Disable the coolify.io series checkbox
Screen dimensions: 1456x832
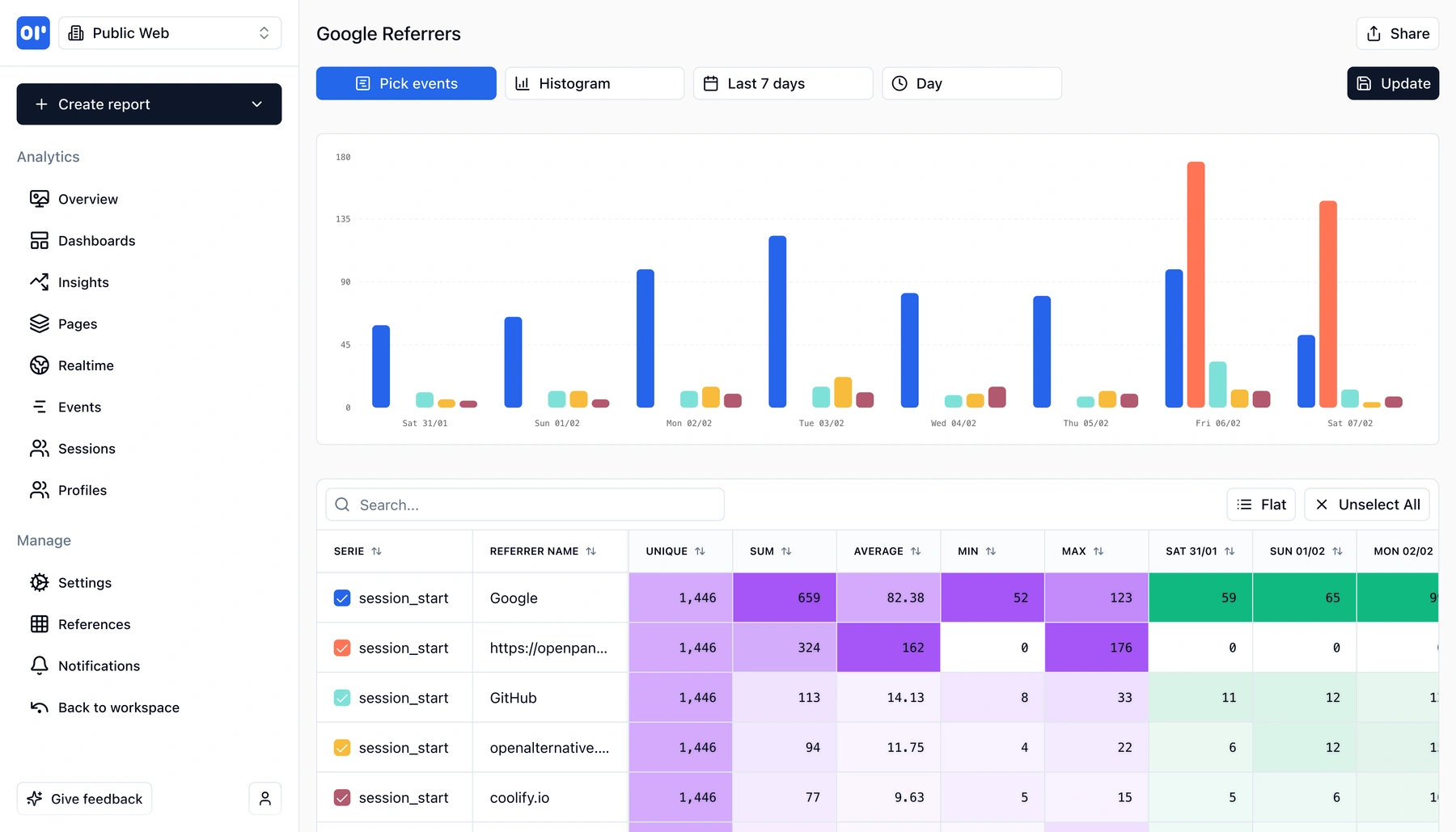coord(341,797)
